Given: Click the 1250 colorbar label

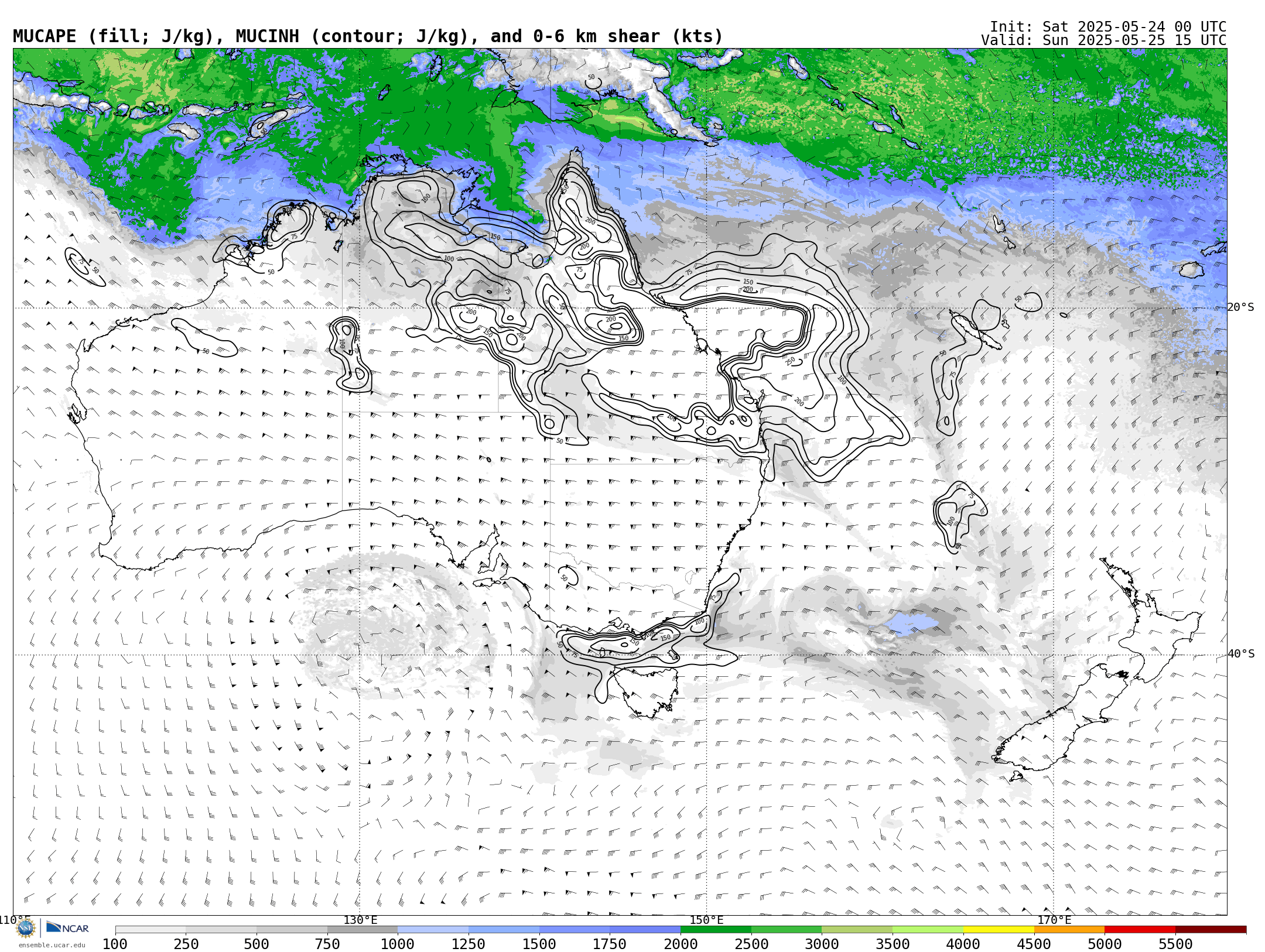Looking at the screenshot, I should [469, 944].
